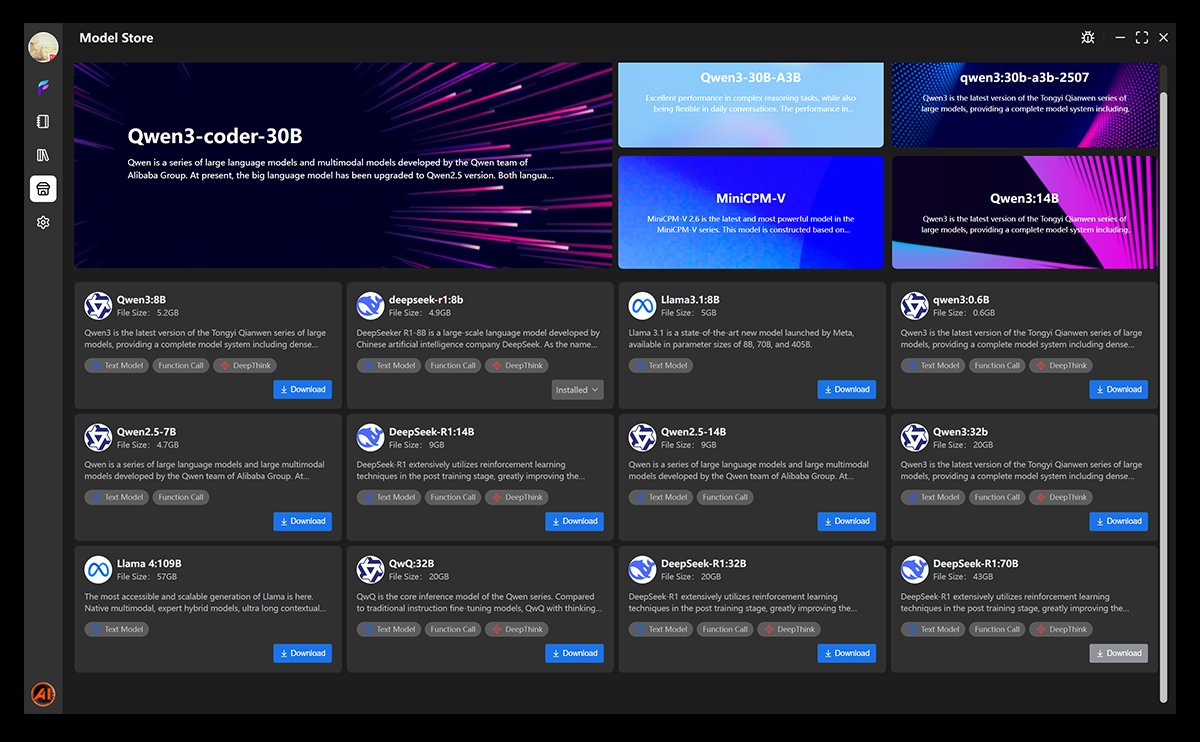Open the qwen3:30b-a3b-2507 featured card
Screen dimensions: 1200x742
click(1025, 106)
